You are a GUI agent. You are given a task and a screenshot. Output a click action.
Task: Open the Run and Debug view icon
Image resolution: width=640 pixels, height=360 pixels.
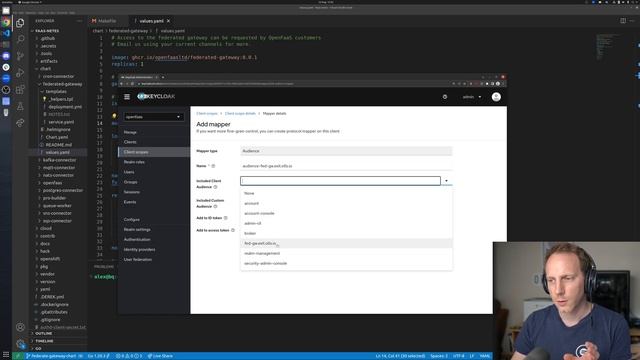[x=20, y=73]
